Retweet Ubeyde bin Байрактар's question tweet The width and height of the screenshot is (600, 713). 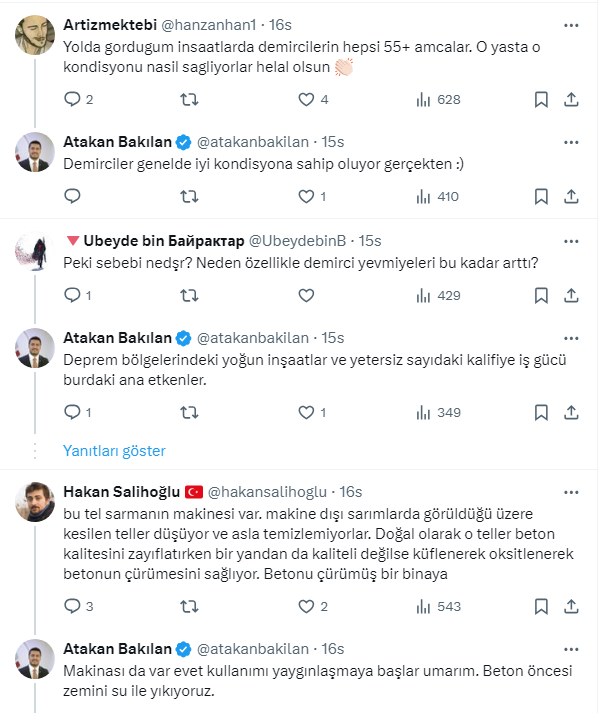point(188,295)
